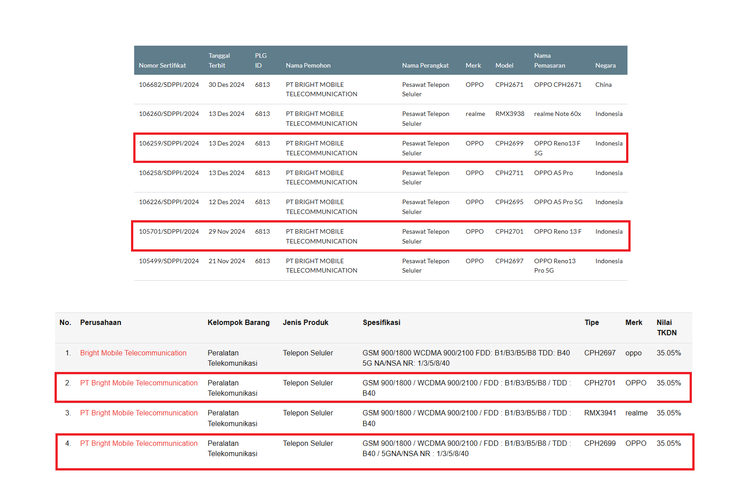
Task: Click the CPH2711 model cell
Action: [x=509, y=172]
